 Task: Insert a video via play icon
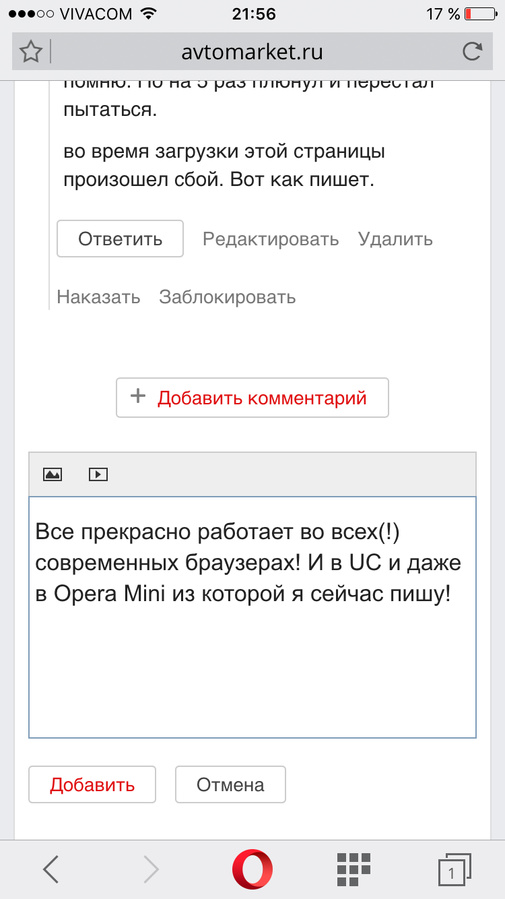(x=99, y=474)
